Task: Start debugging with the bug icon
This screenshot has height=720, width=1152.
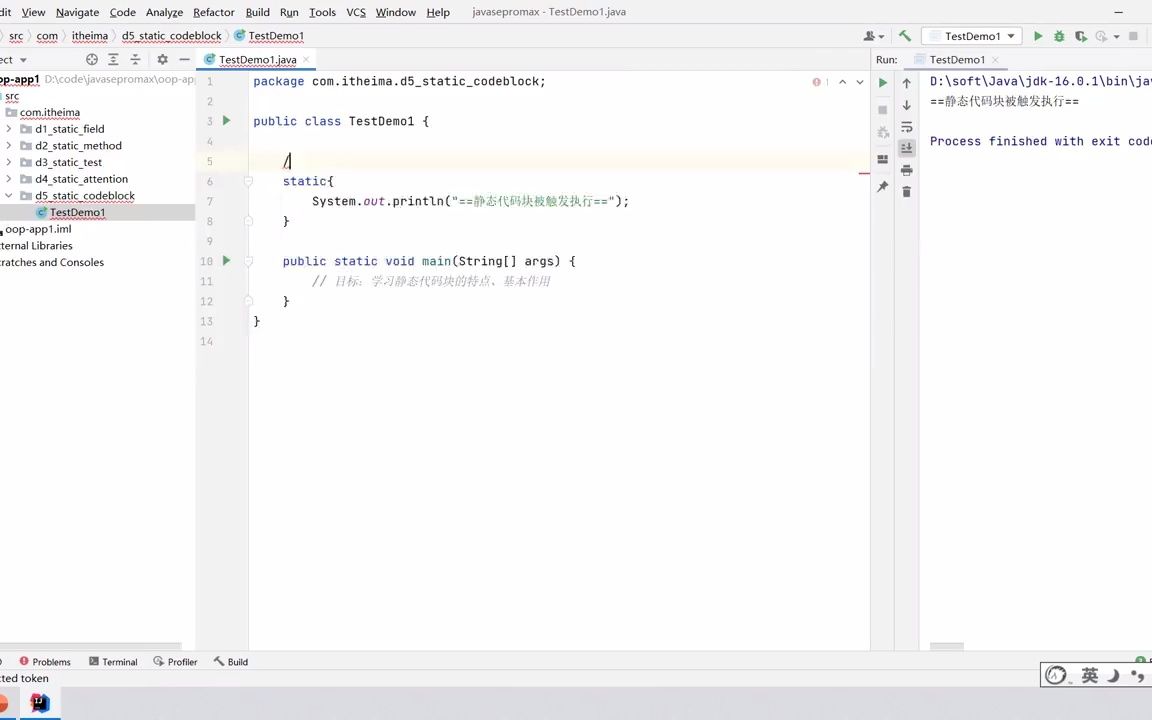Action: 1058,36
